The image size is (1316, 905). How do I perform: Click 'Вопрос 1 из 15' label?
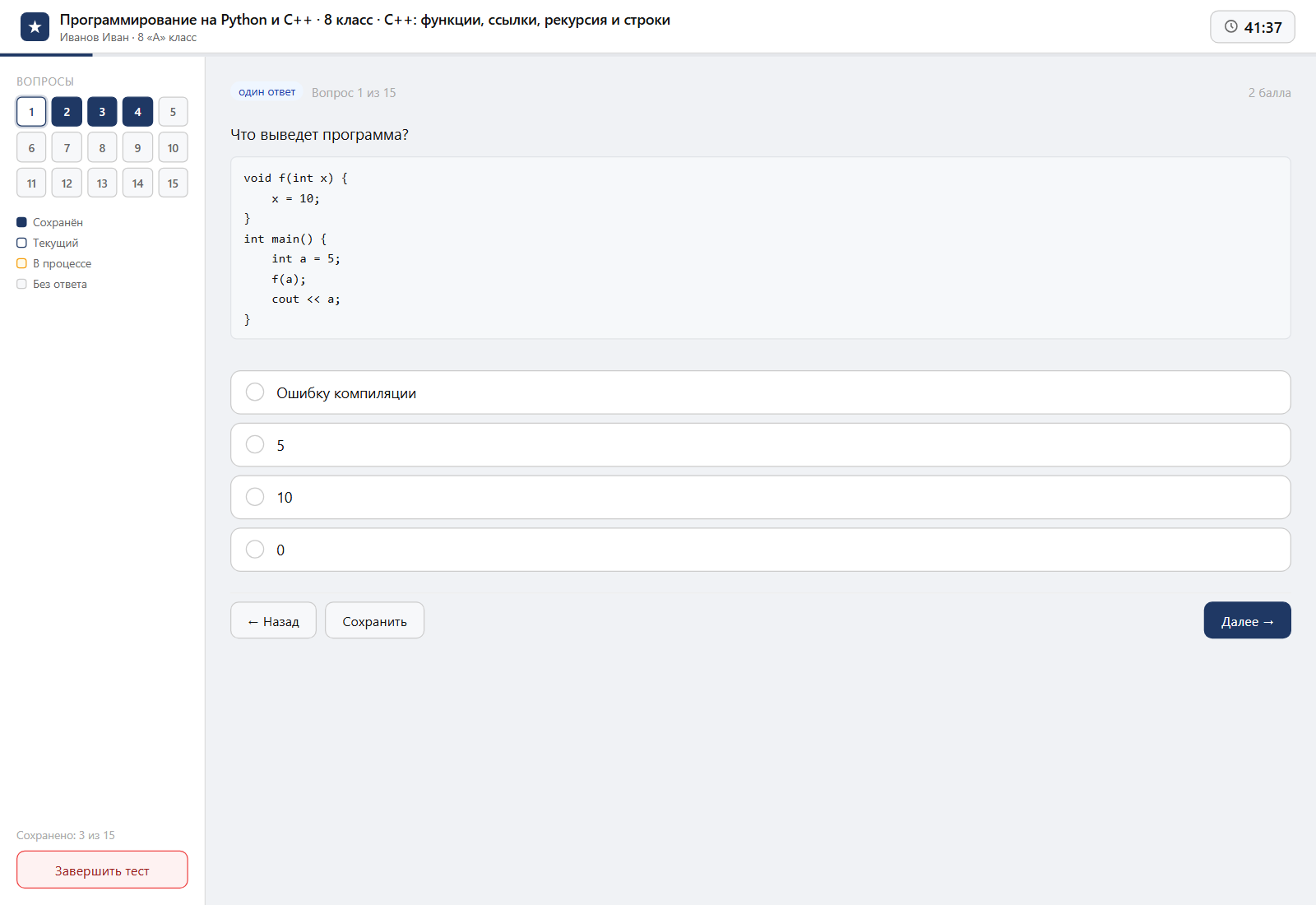pos(354,93)
